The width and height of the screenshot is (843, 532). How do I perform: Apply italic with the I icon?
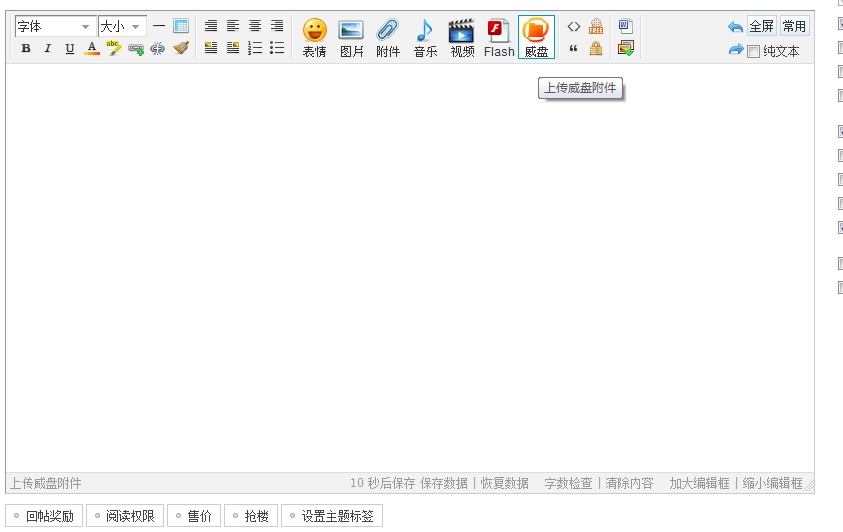(48, 48)
